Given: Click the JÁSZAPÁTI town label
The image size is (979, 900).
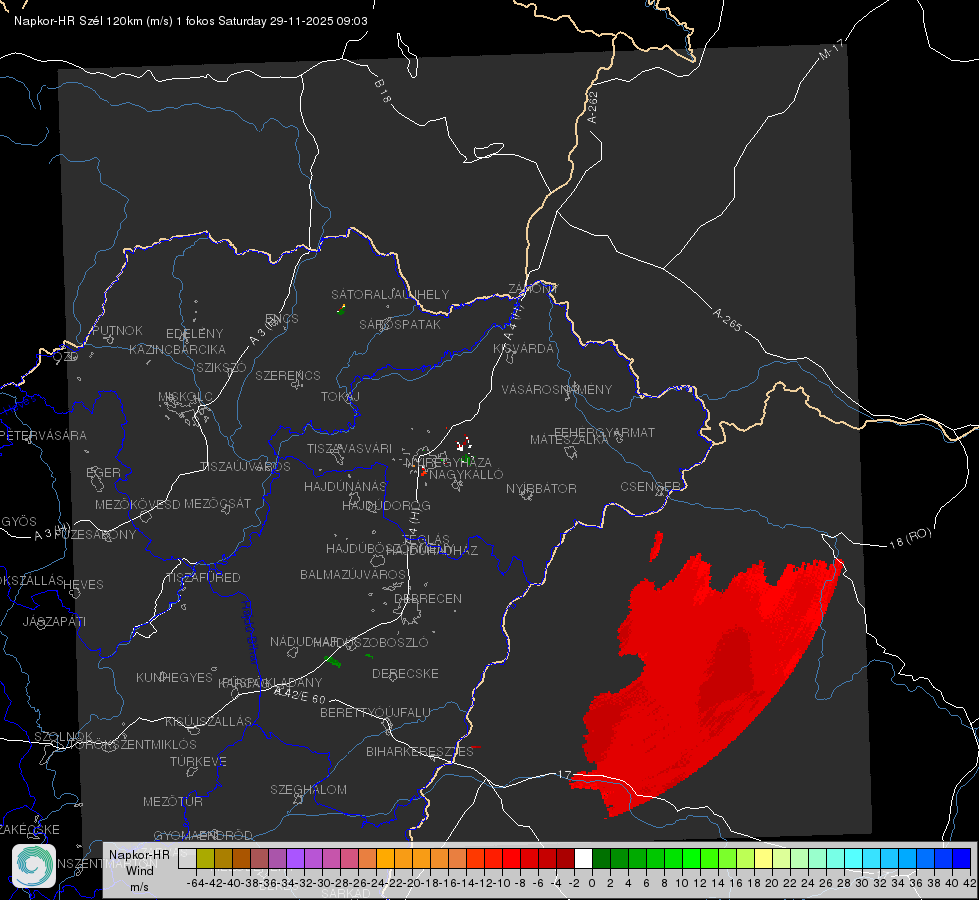Looking at the screenshot, I should pyautogui.click(x=54, y=621).
